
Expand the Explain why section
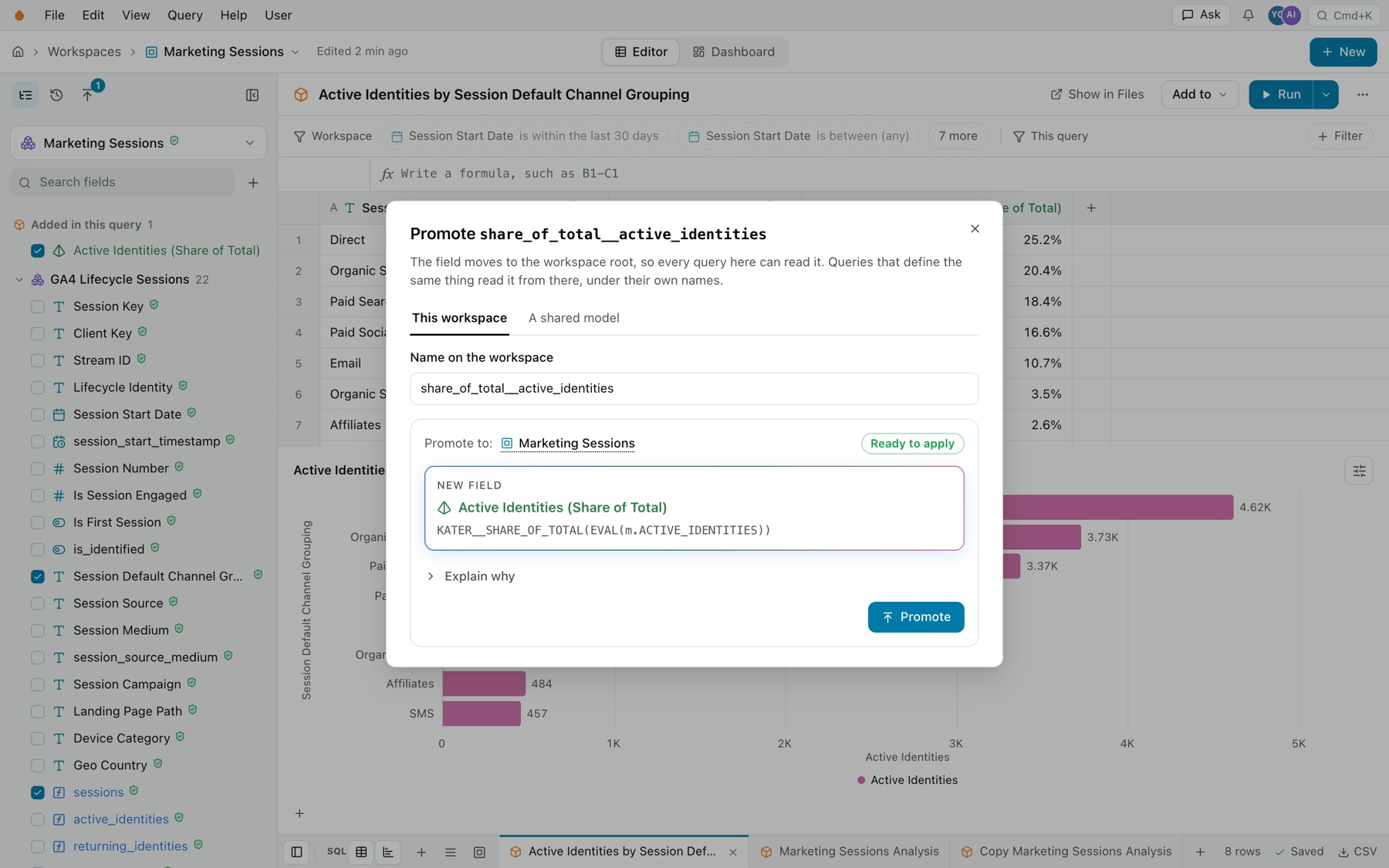[471, 576]
